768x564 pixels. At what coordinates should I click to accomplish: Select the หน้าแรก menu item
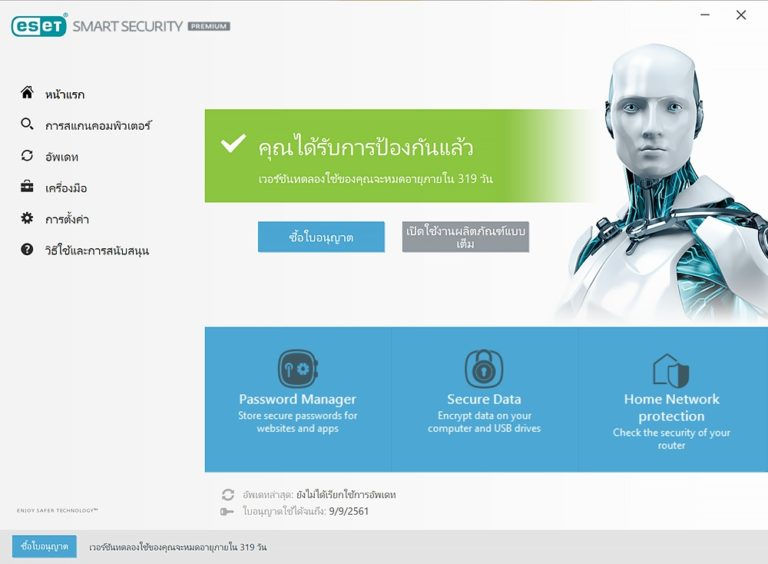tap(65, 94)
